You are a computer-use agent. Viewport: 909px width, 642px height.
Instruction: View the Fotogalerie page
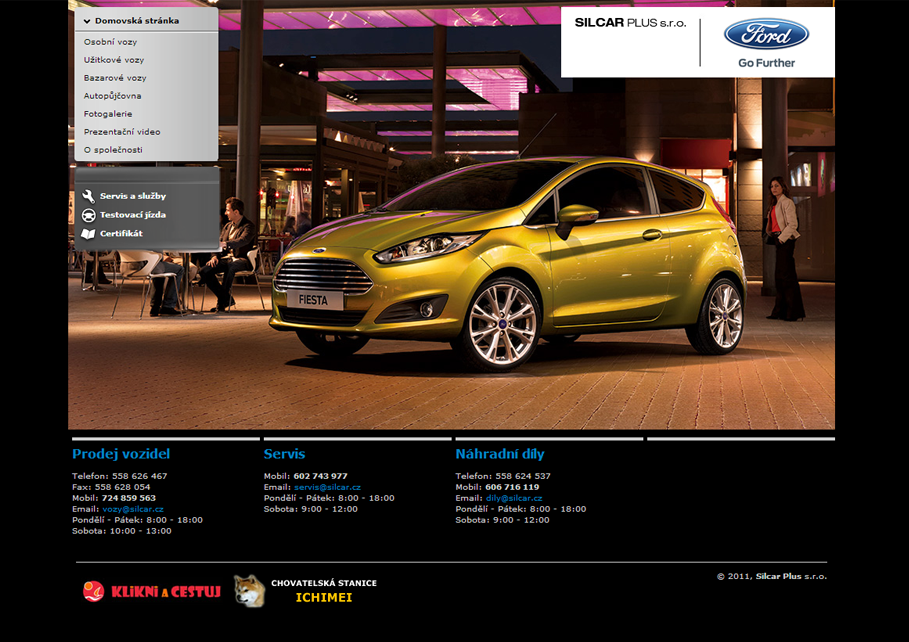click(108, 114)
